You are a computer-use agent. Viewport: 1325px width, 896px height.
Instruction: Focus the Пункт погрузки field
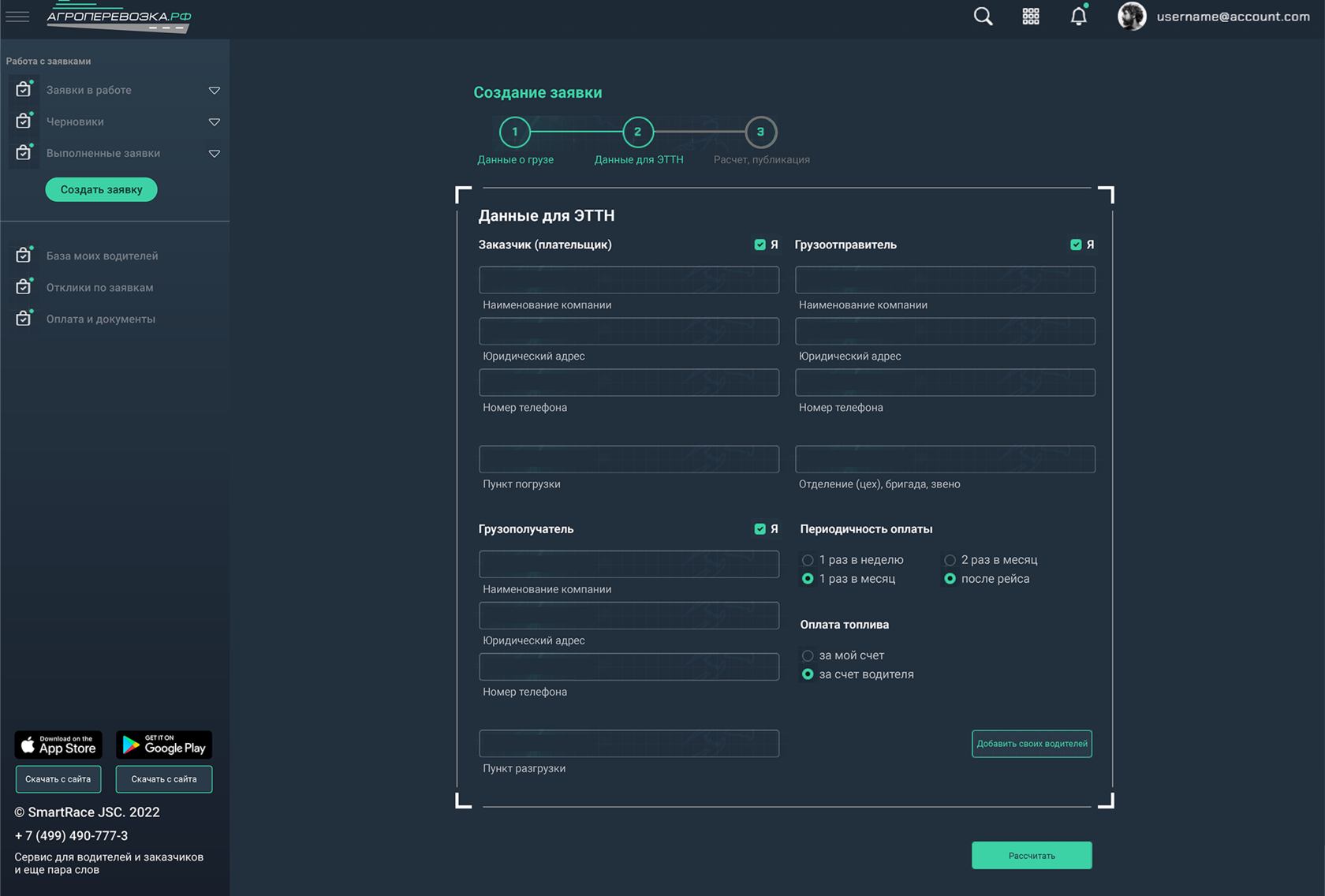(629, 459)
